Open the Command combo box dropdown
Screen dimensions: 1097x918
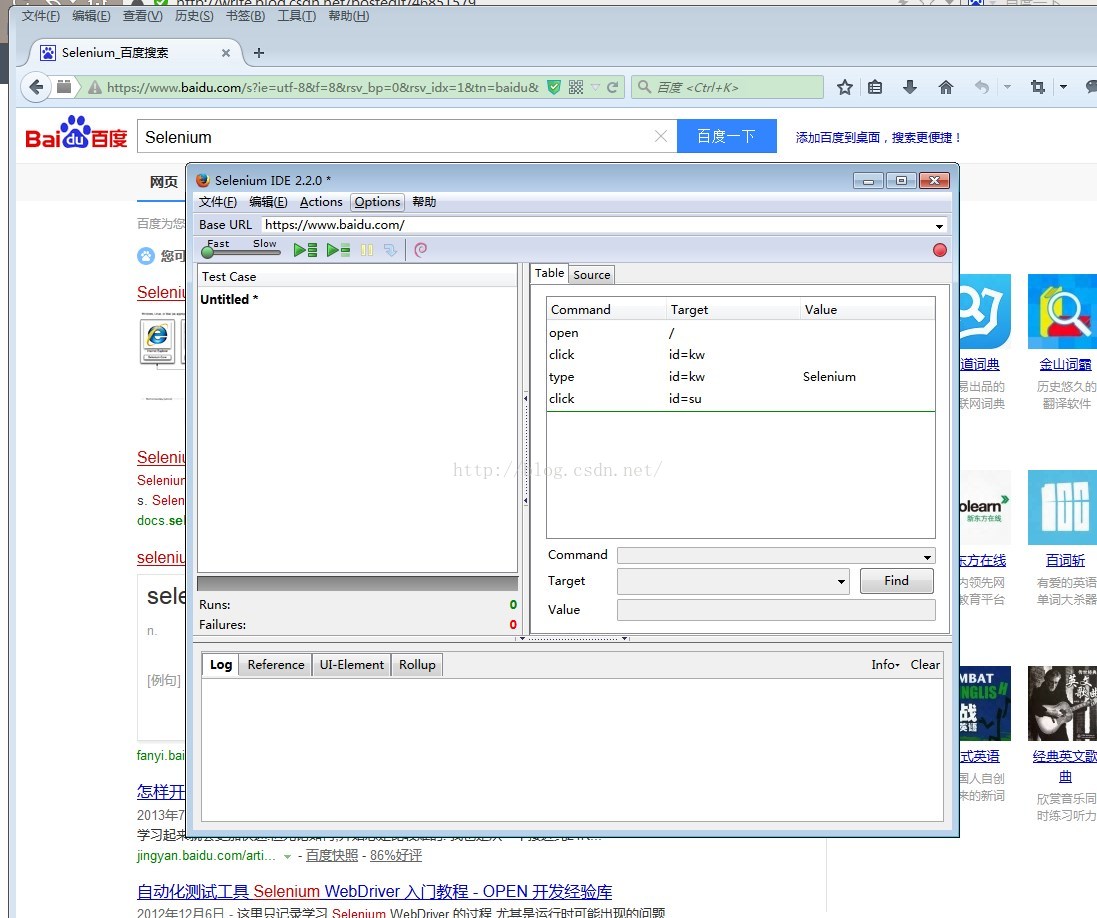click(927, 557)
